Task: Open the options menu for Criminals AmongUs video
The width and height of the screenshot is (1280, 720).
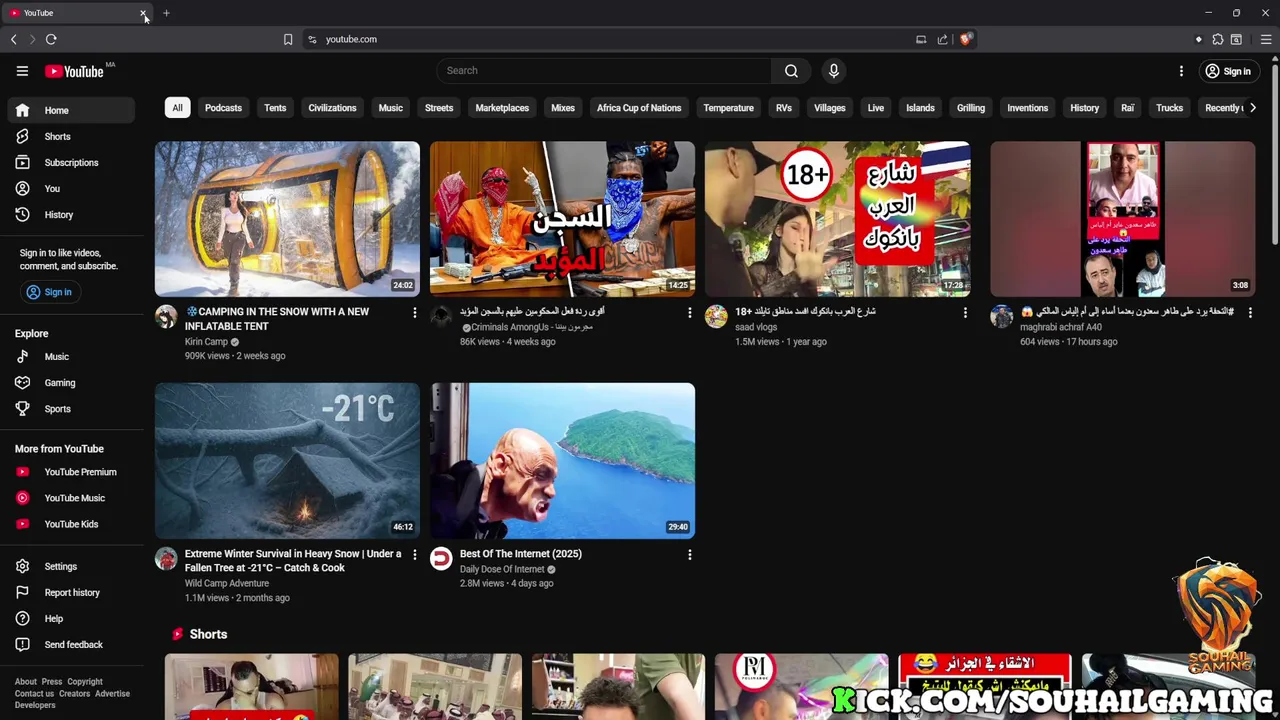Action: (689, 313)
